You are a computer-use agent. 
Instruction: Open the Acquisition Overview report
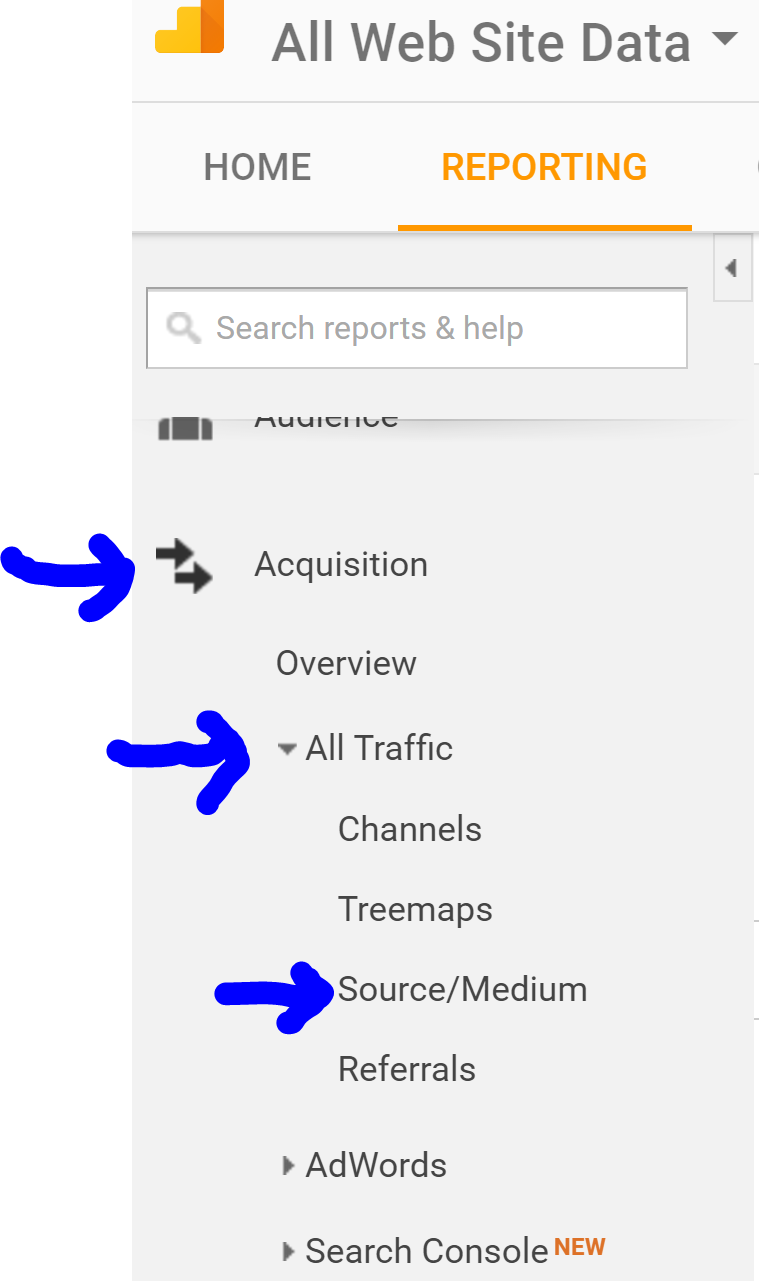click(346, 663)
